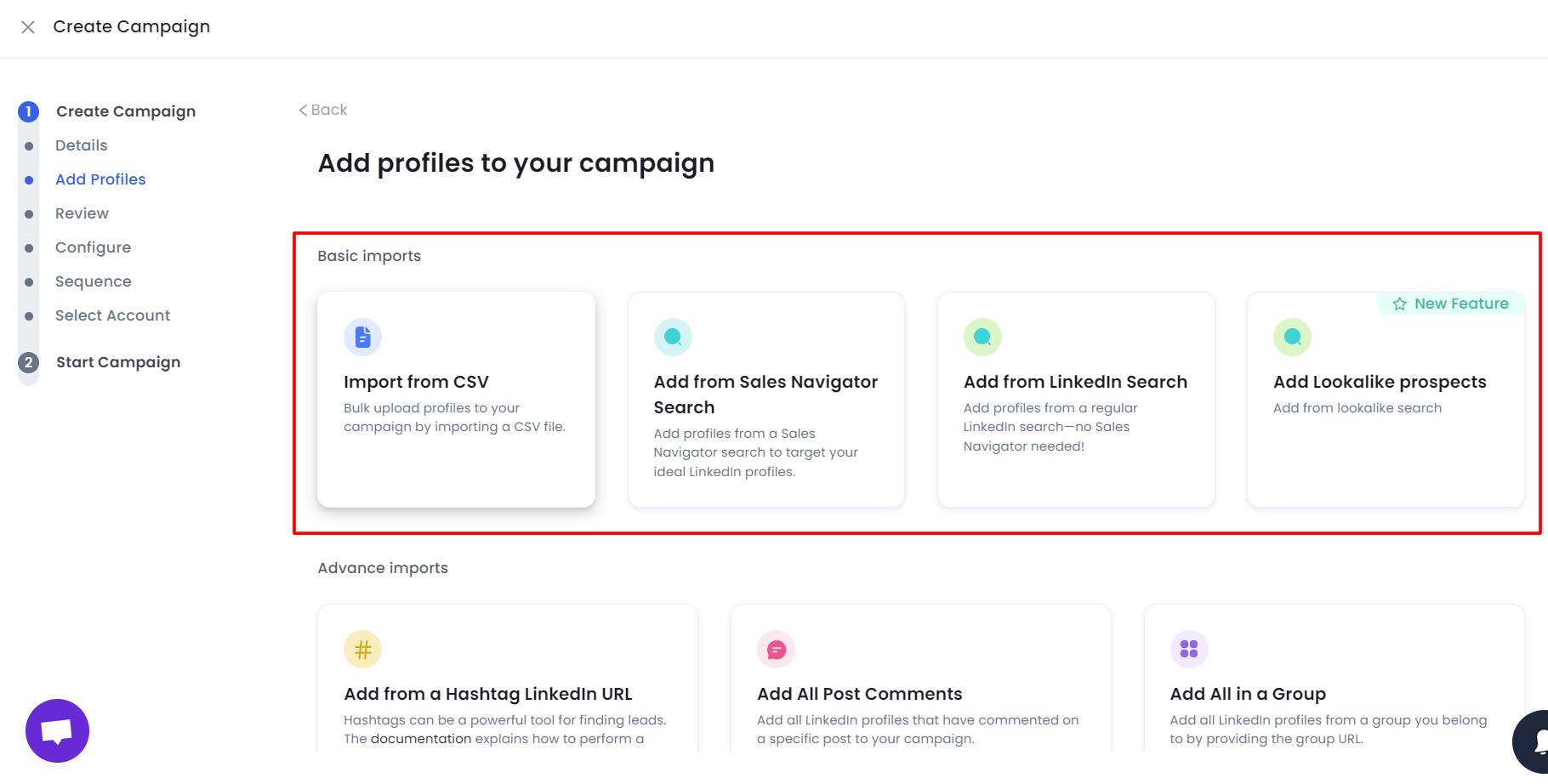This screenshot has width=1548, height=784.
Task: Select the Import from CSV import option
Action: coord(457,400)
